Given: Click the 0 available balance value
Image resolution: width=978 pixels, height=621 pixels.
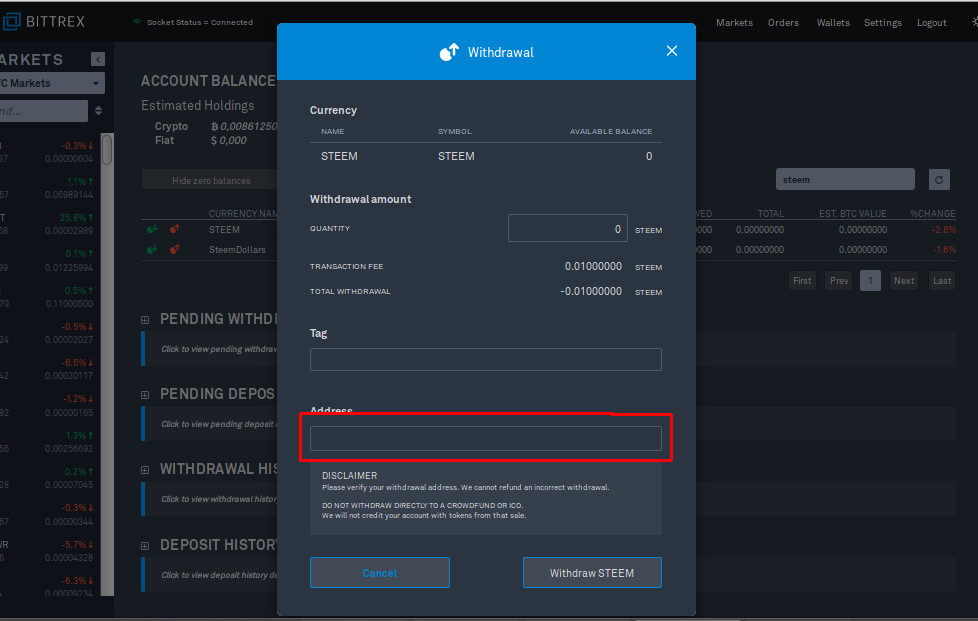Looking at the screenshot, I should (649, 156).
